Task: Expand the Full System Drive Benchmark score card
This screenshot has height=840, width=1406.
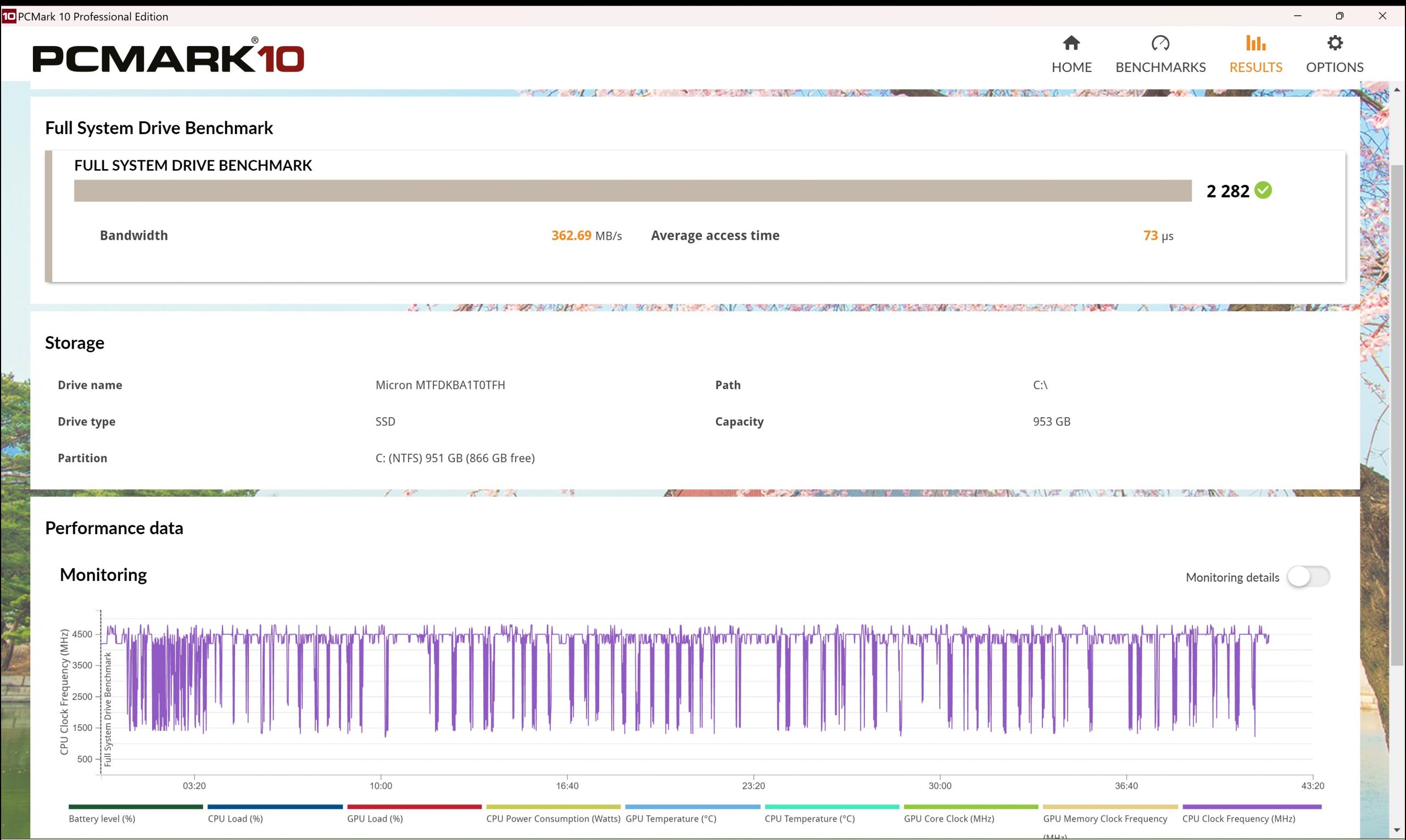Action: (193, 165)
